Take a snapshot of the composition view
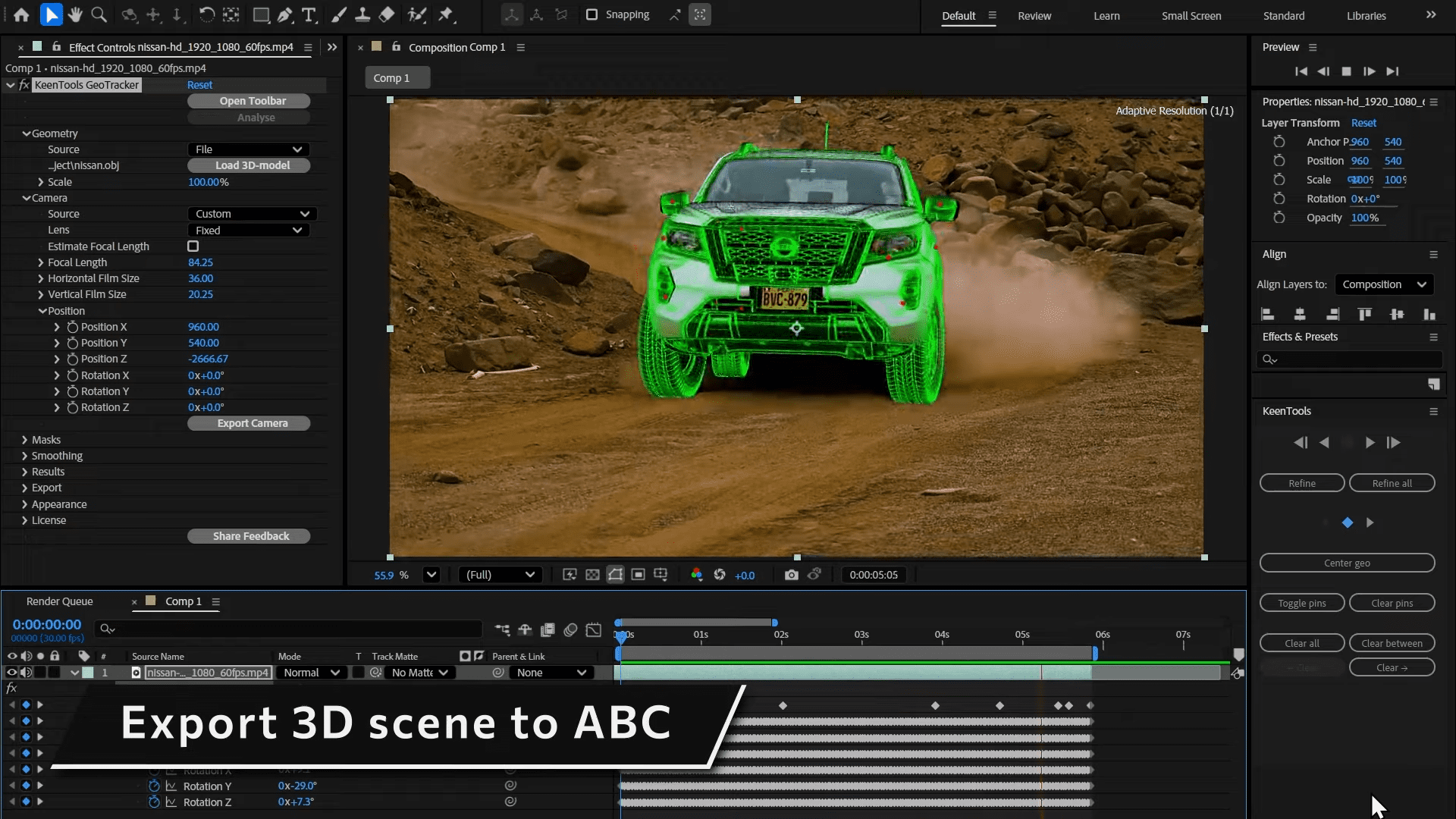This screenshot has width=1456, height=819. tap(792, 575)
